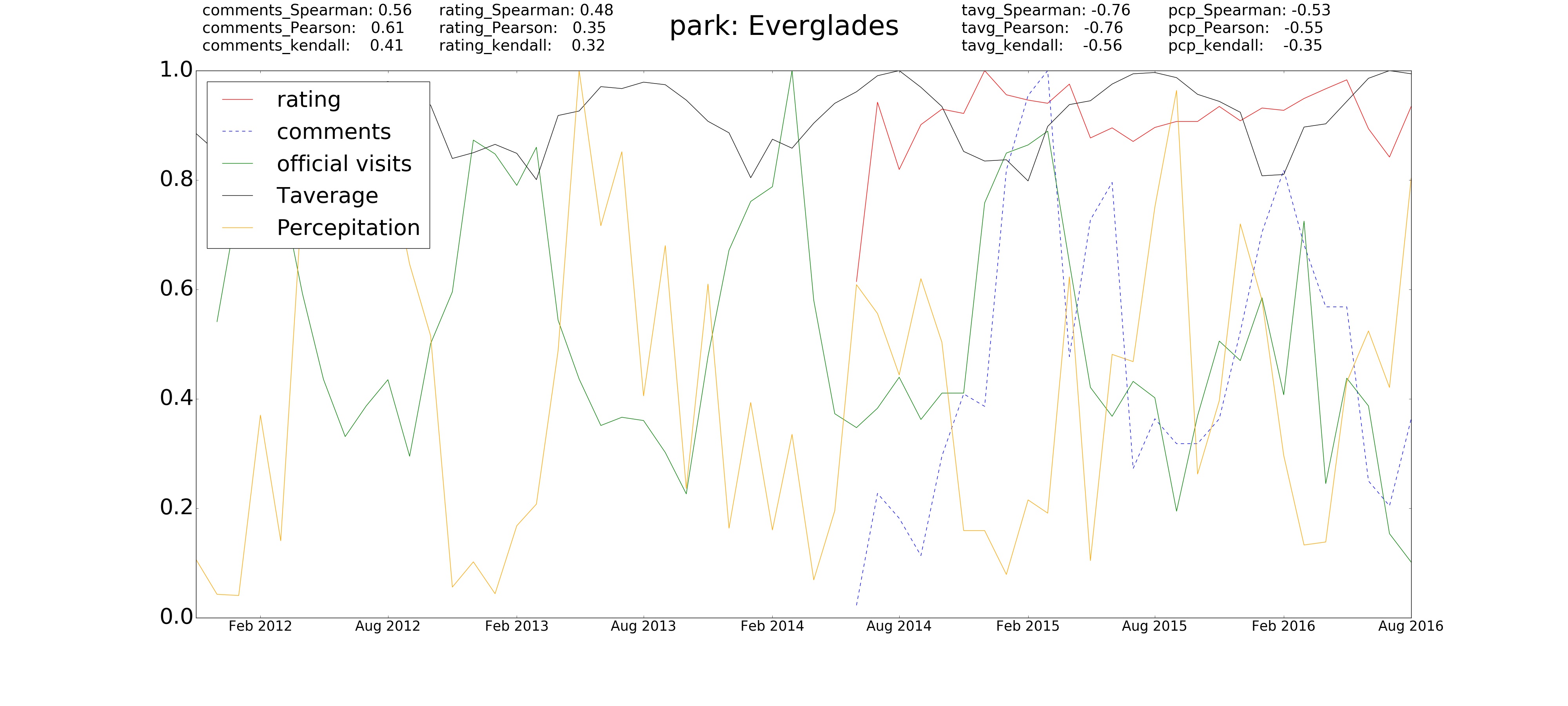This screenshot has height=706, width=1568.
Task: Click the 'official visits' legend label
Action: (x=344, y=164)
